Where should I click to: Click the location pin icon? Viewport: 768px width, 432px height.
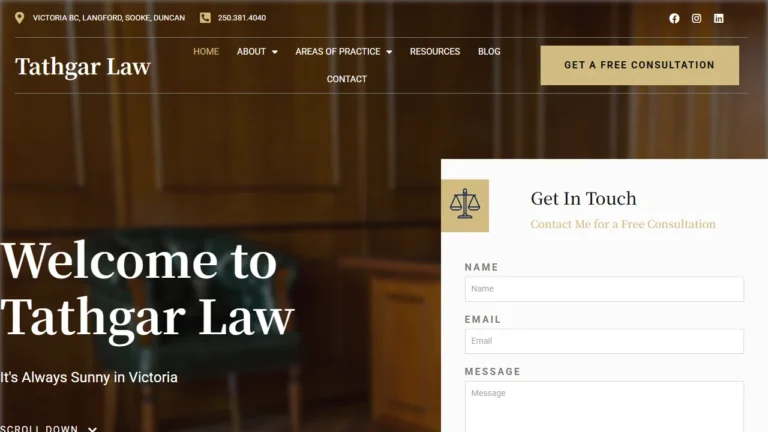[x=19, y=18]
